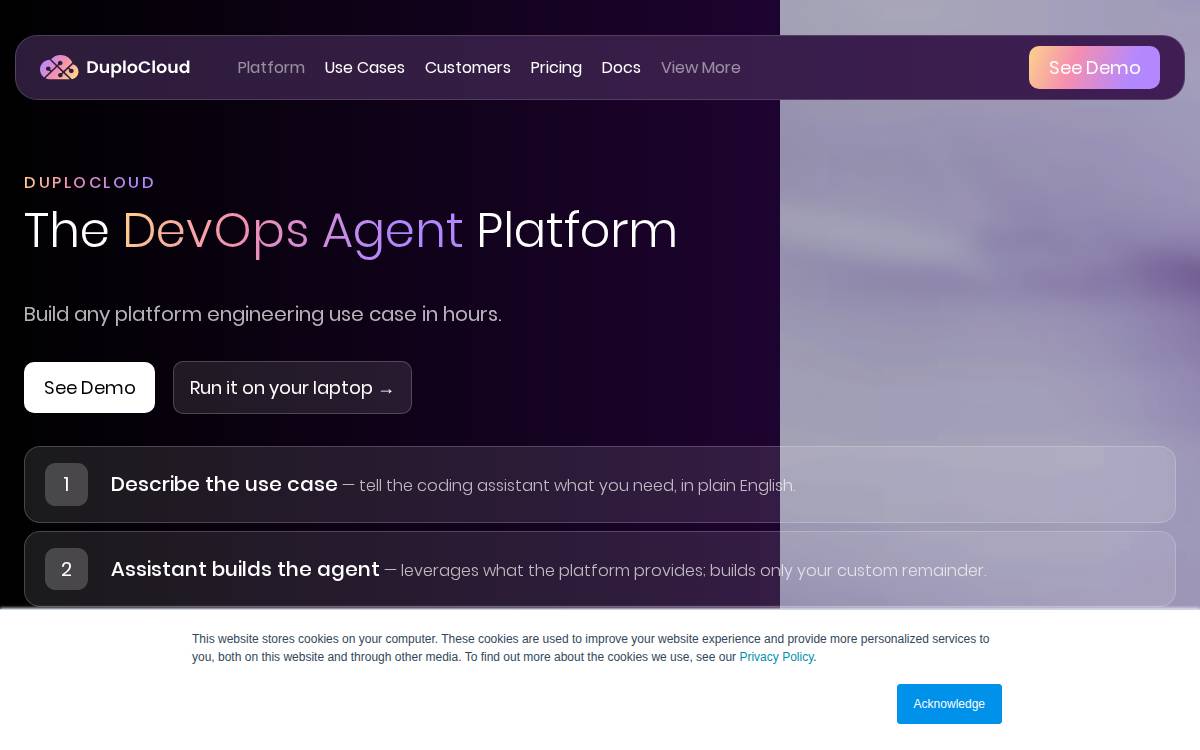1200x750 pixels.
Task: Open the Pricing page link
Action: (x=556, y=67)
